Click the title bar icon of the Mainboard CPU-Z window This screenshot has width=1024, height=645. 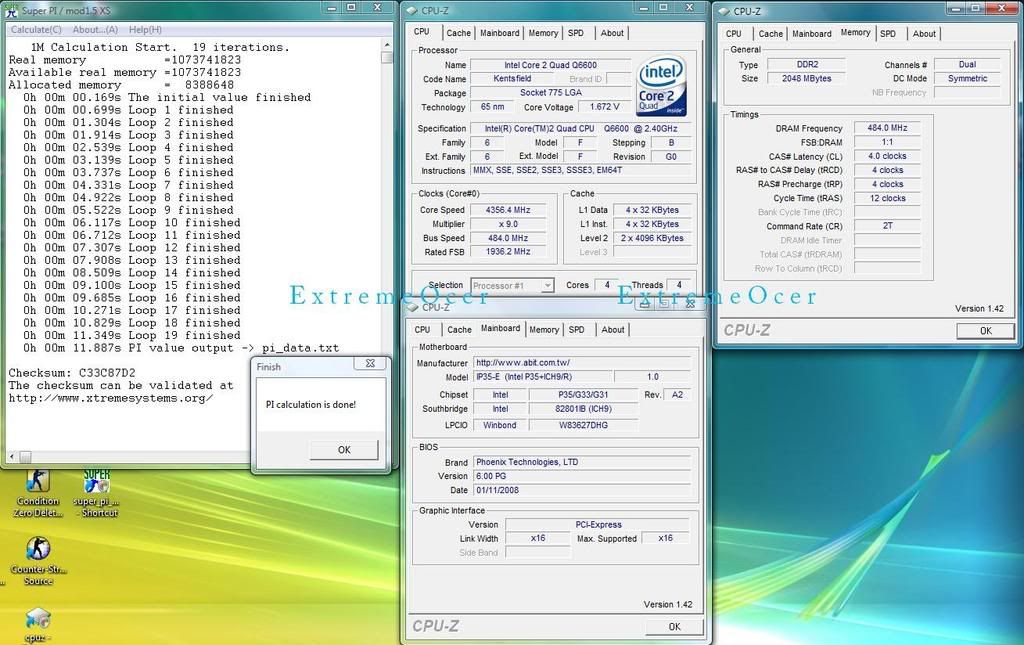pos(412,307)
